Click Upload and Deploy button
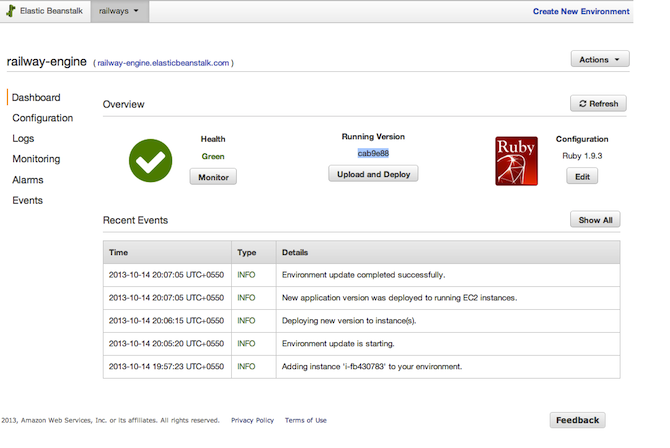The image size is (670, 448). 372,173
